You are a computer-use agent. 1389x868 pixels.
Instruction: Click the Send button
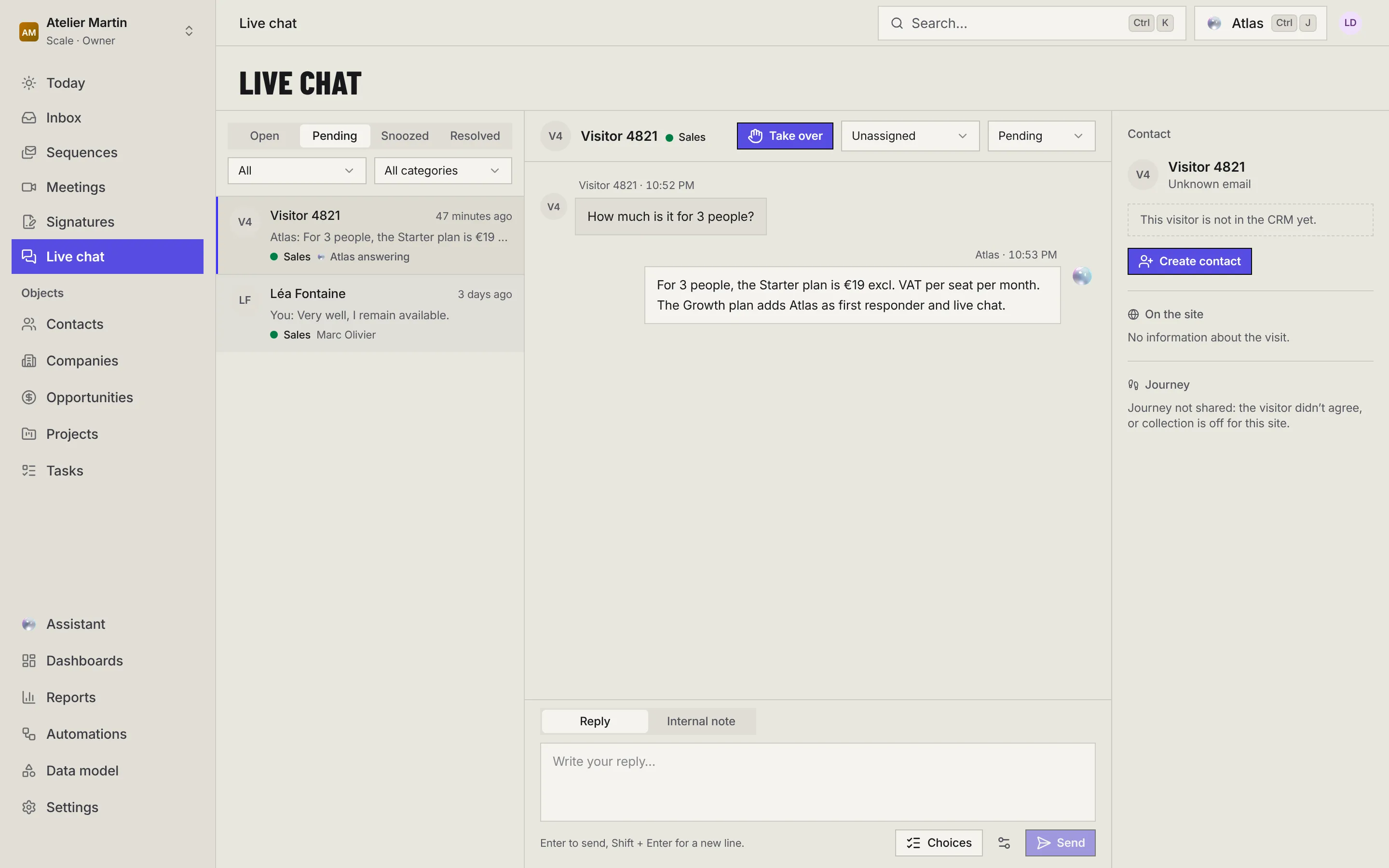pyautogui.click(x=1060, y=843)
